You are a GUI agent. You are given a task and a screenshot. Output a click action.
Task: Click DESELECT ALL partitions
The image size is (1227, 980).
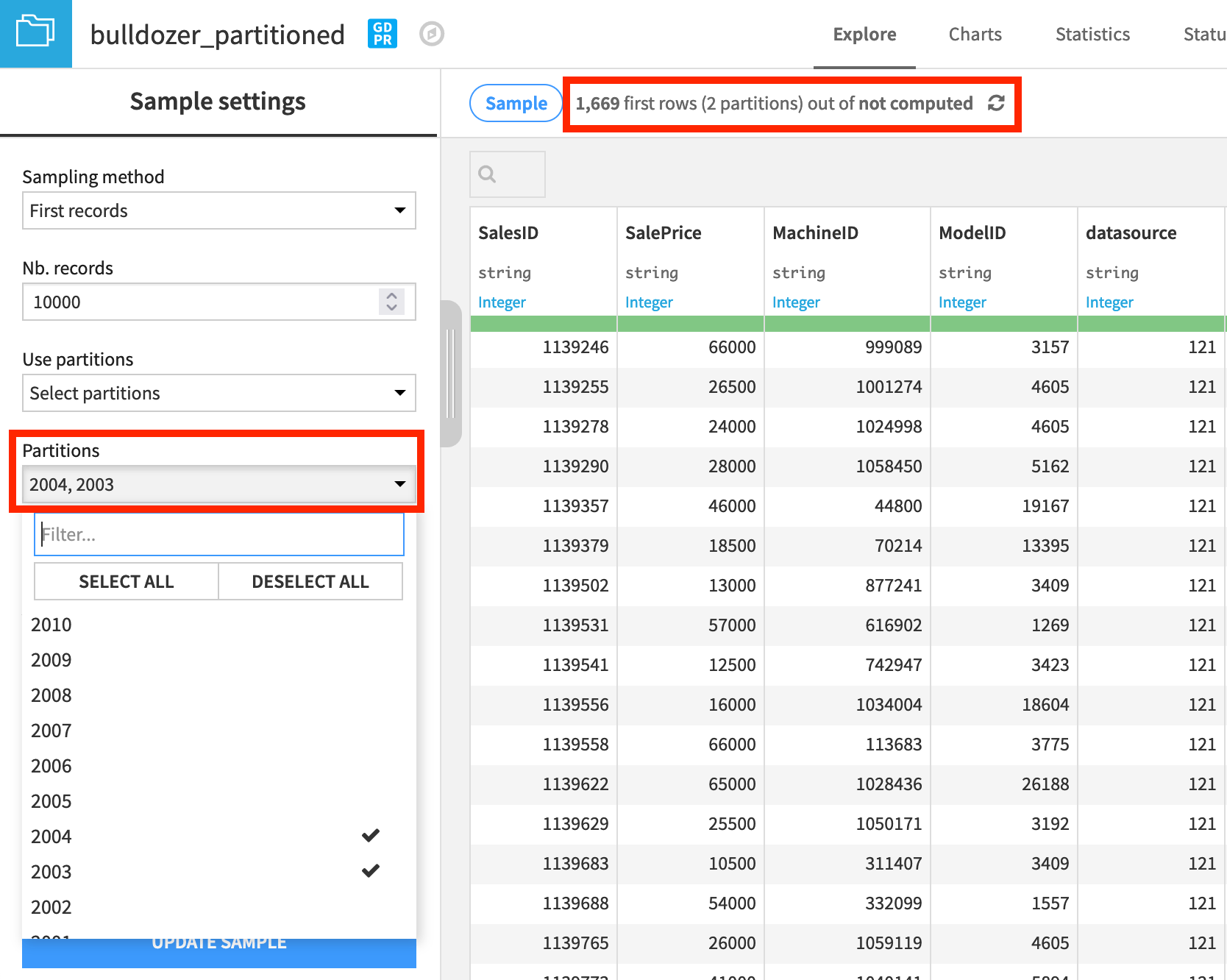(x=310, y=581)
